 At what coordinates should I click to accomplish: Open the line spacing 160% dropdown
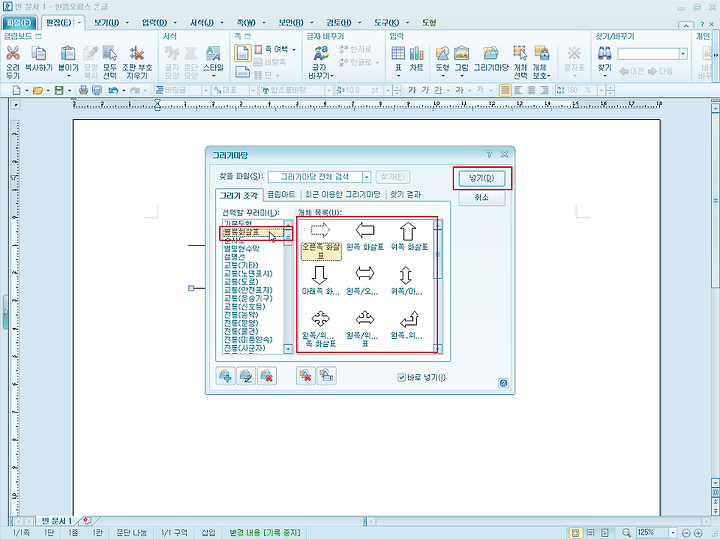click(601, 90)
